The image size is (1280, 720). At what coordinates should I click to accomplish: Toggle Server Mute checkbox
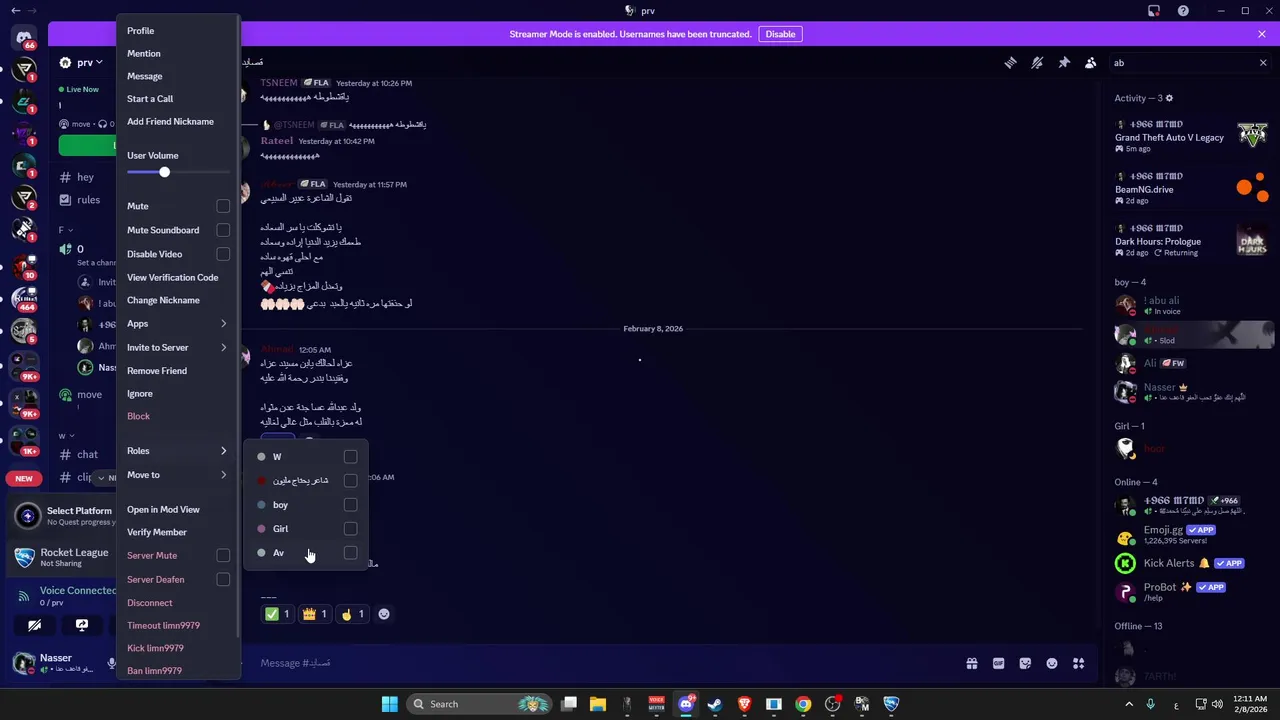223,555
